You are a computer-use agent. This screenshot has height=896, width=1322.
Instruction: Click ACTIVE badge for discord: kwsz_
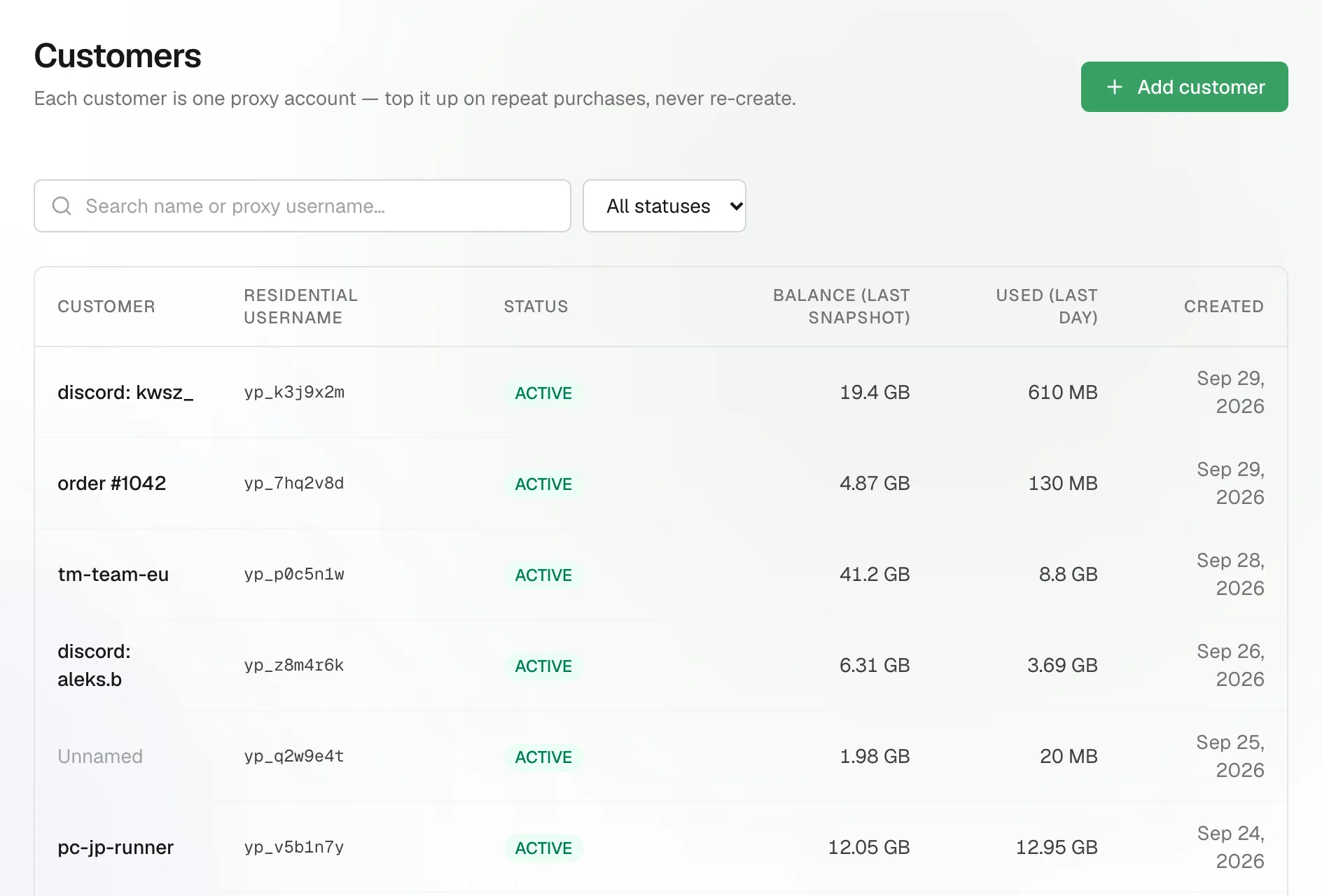pyautogui.click(x=543, y=393)
